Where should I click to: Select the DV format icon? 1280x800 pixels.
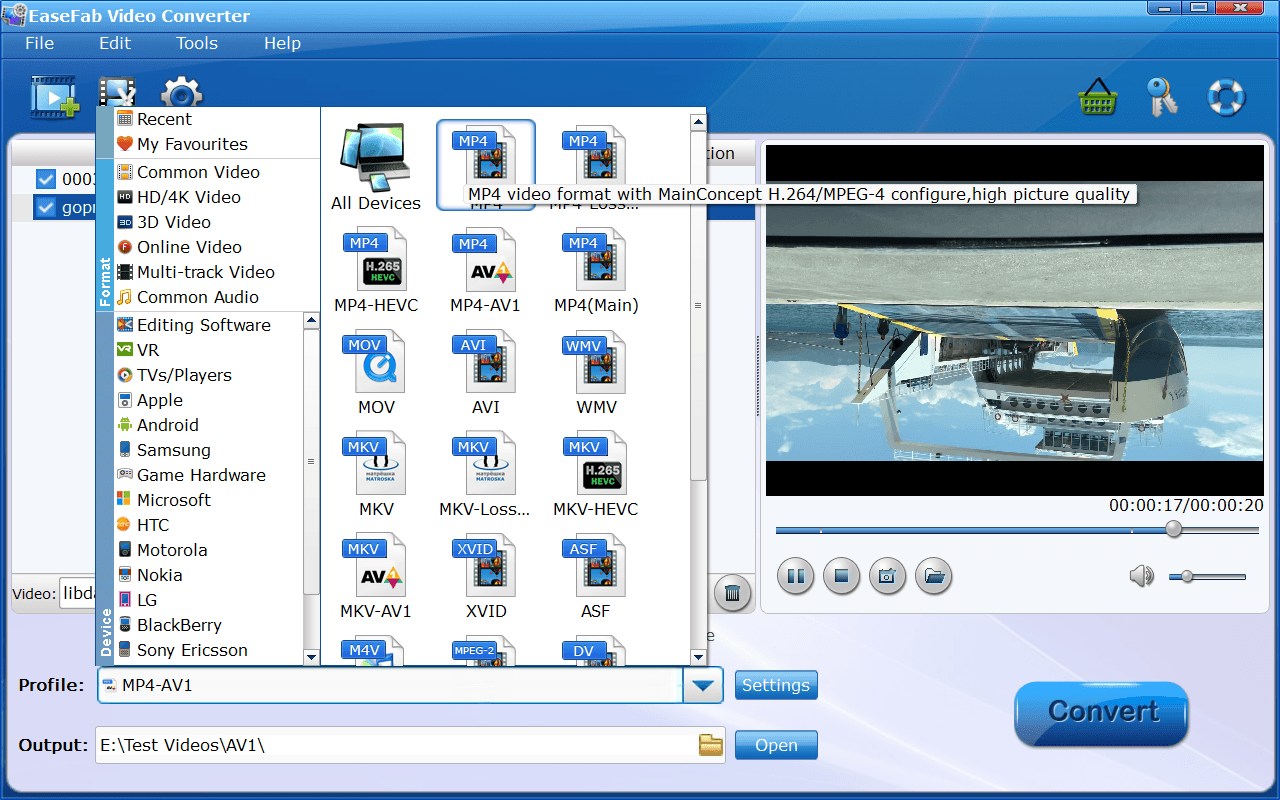point(596,650)
